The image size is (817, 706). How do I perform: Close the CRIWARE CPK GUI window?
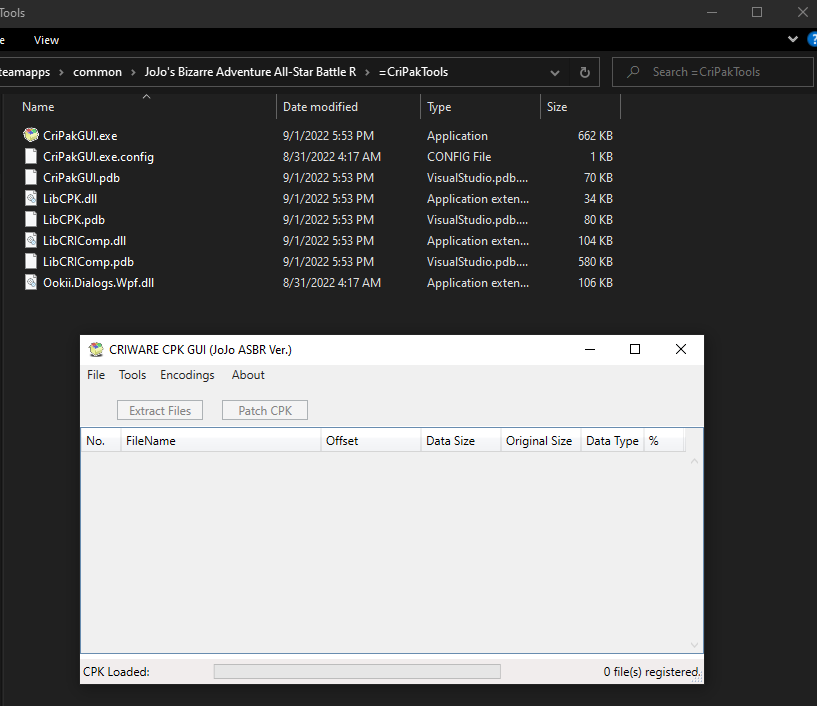pos(680,349)
